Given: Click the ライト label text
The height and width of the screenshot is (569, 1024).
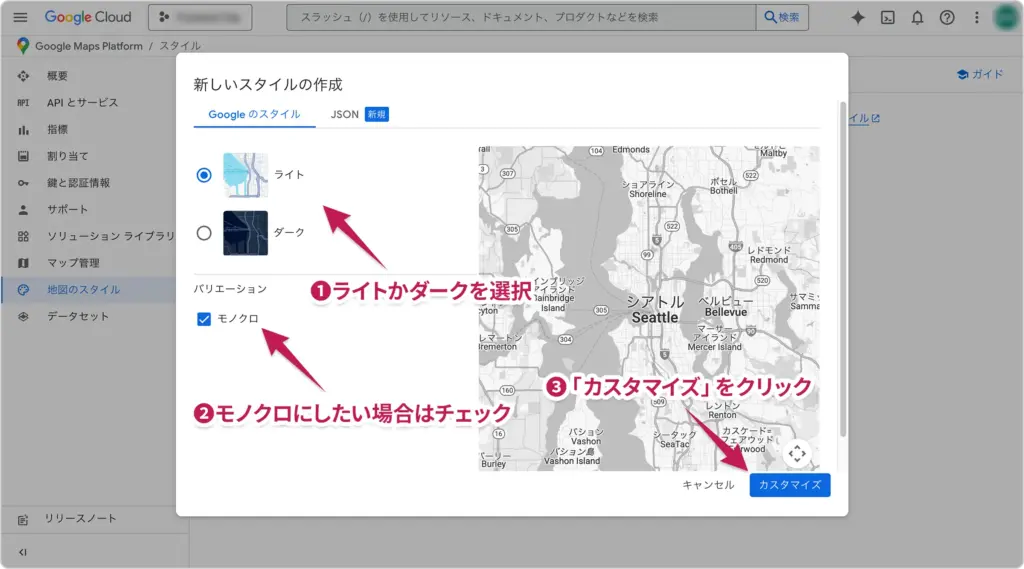Looking at the screenshot, I should point(289,175).
